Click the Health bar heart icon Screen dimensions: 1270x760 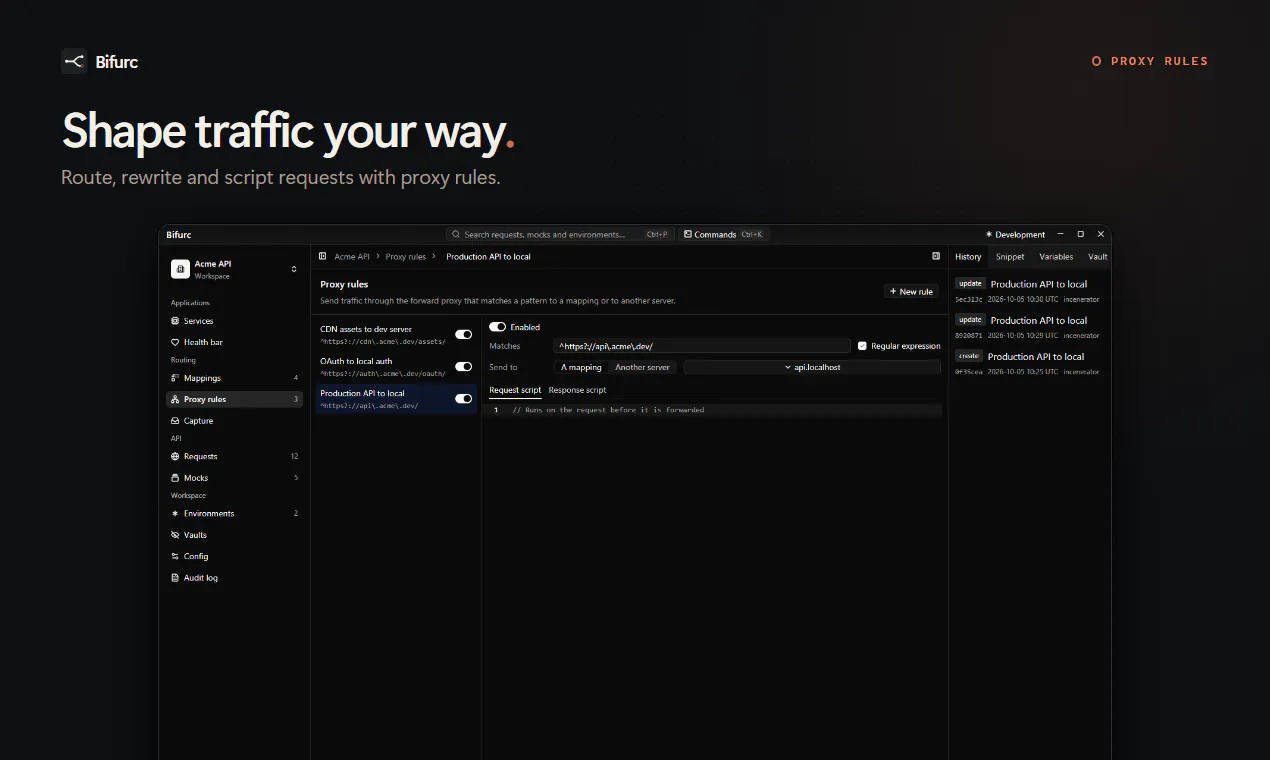(x=175, y=342)
